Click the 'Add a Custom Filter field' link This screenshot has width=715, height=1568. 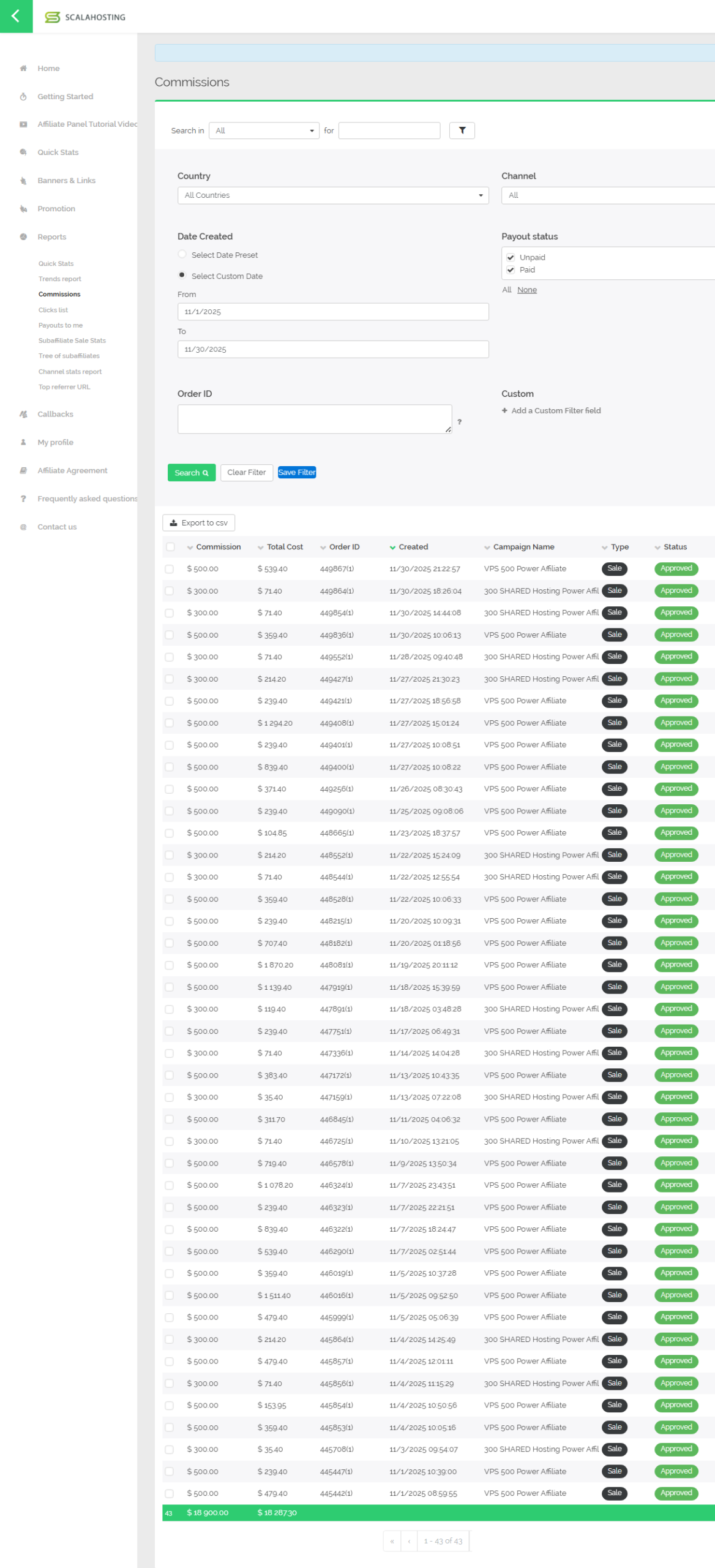point(556,411)
